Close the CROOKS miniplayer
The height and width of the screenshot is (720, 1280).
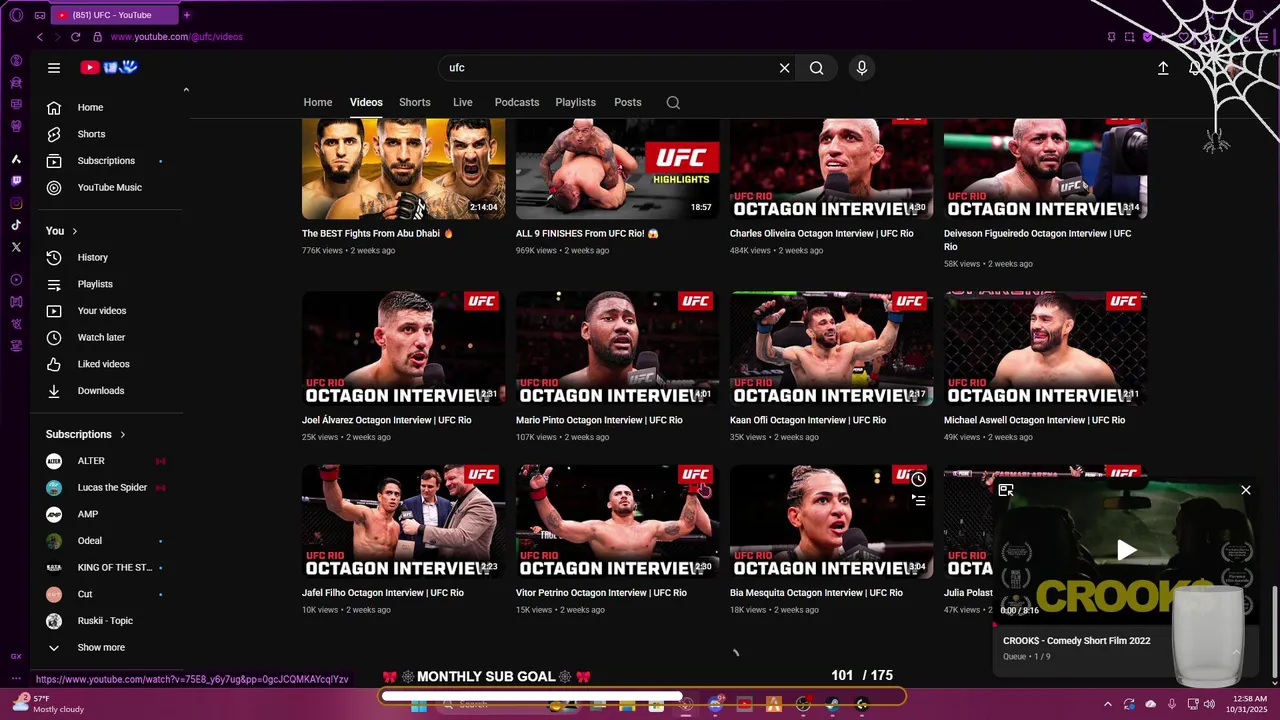point(1246,490)
